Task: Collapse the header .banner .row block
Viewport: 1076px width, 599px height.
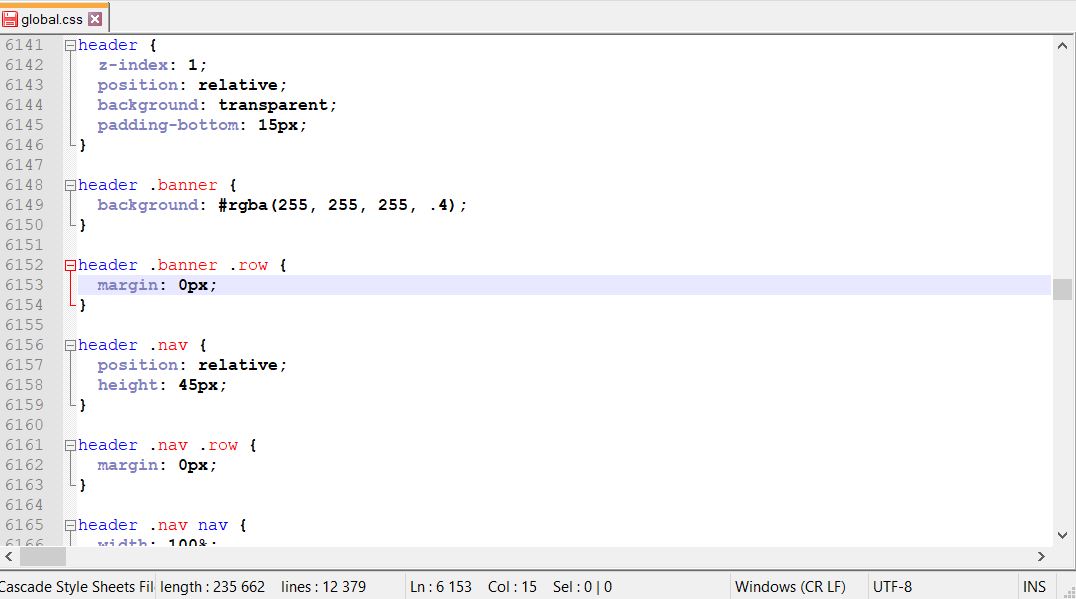Action: [x=70, y=266]
